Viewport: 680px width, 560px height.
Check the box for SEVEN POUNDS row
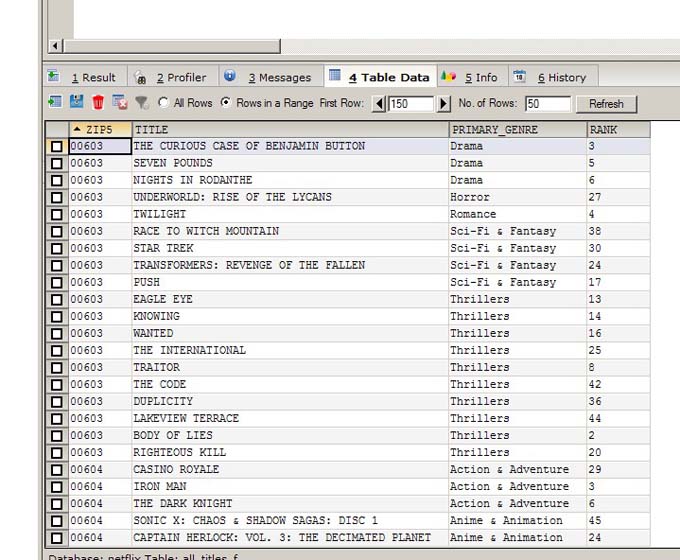[x=57, y=164]
